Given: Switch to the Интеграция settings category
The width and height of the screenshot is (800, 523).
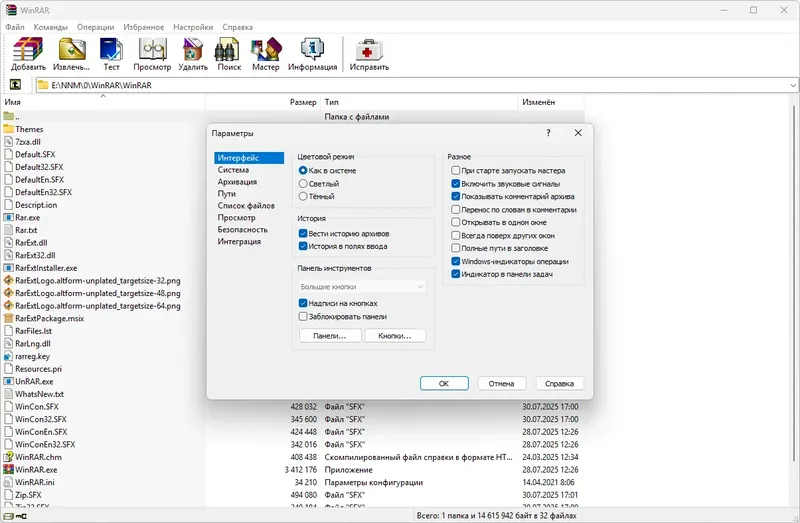Looking at the screenshot, I should pos(239,241).
